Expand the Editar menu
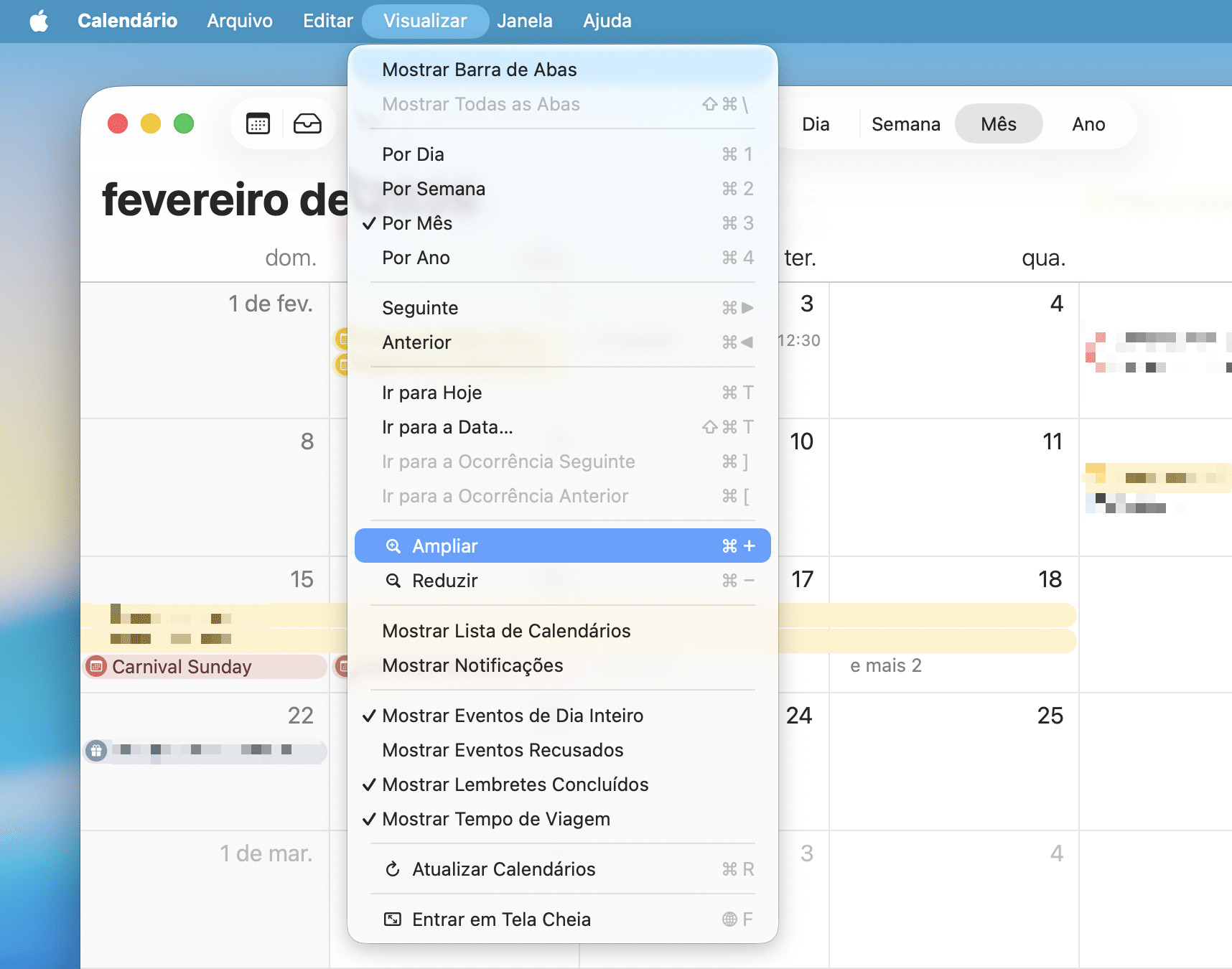This screenshot has width=1232, height=969. (327, 21)
